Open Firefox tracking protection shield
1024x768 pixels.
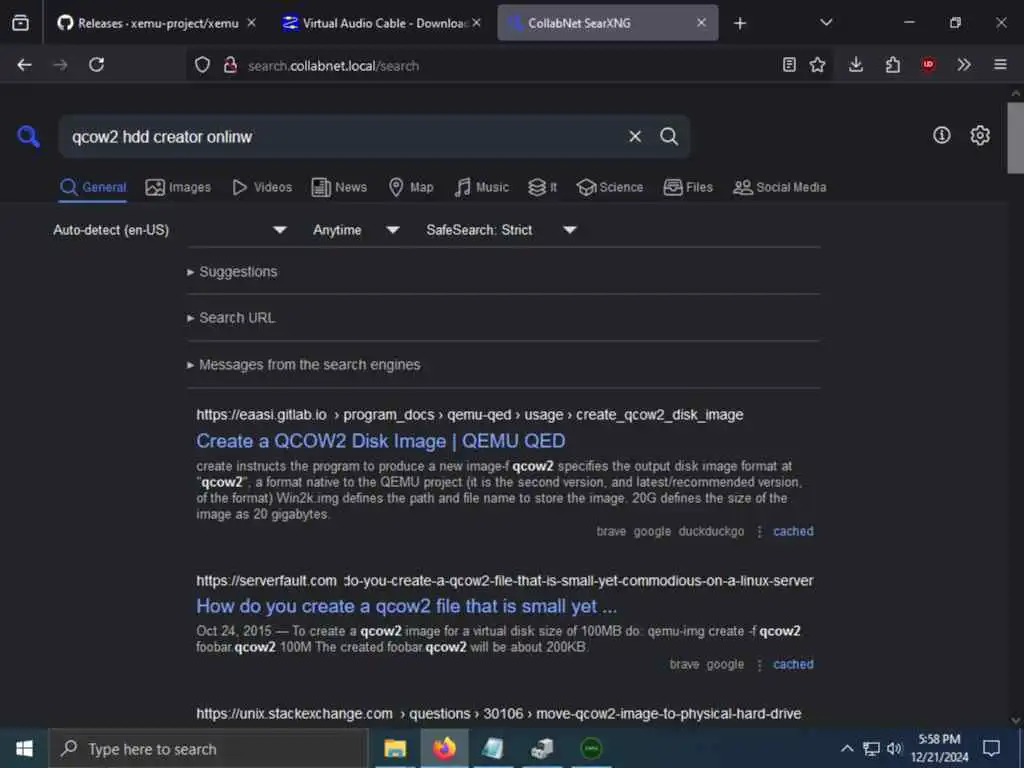pos(202,65)
